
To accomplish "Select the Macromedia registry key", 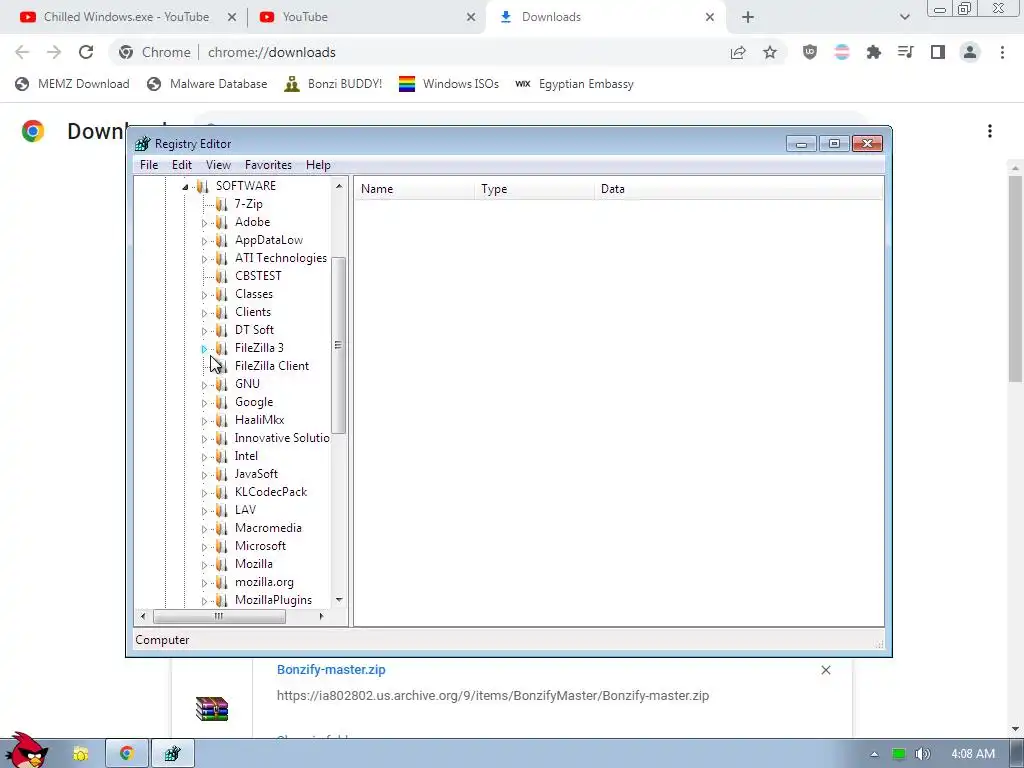I will coord(268,528).
